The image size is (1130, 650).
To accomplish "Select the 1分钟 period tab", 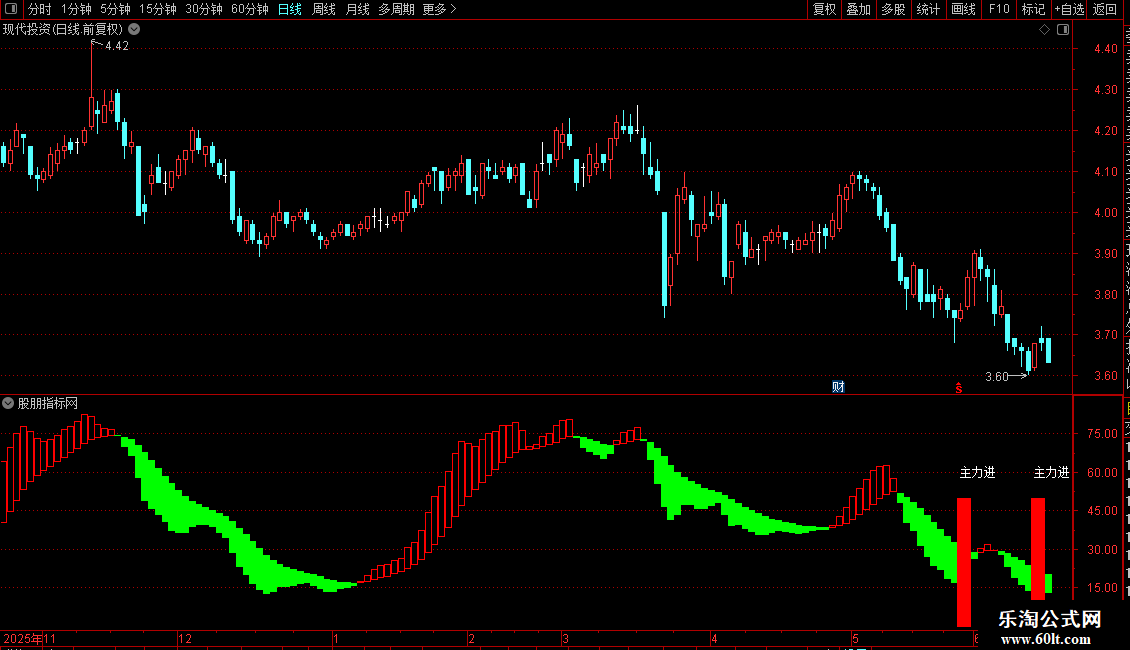I will click(76, 9).
